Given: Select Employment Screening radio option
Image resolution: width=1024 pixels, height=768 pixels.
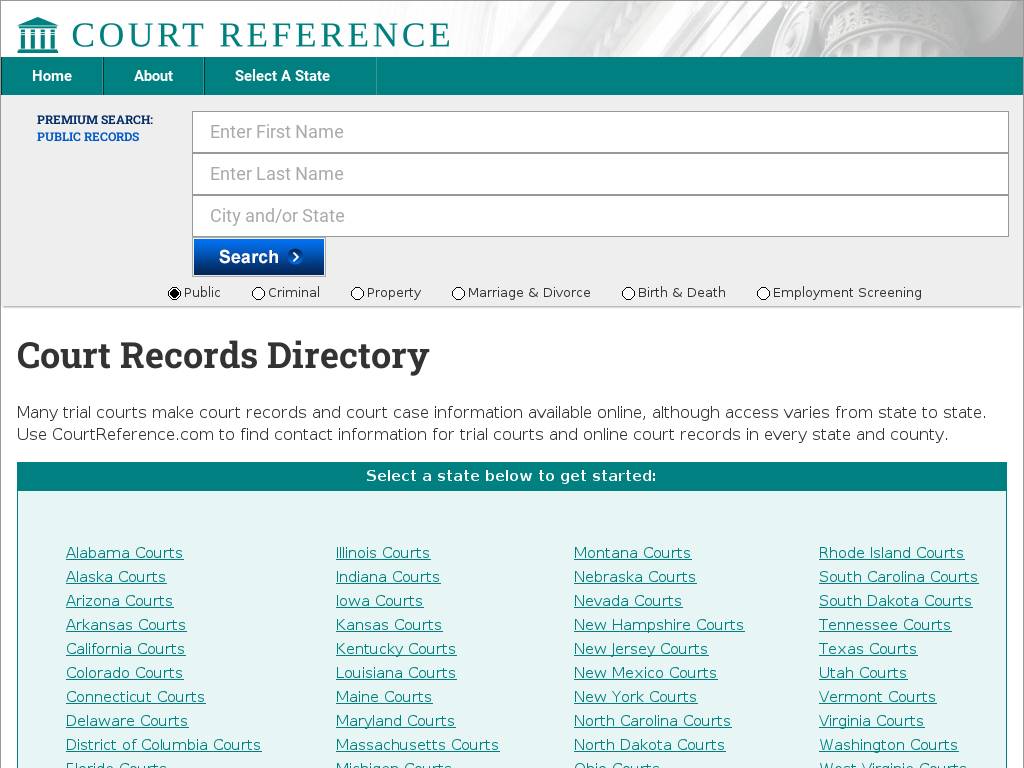Looking at the screenshot, I should (763, 293).
